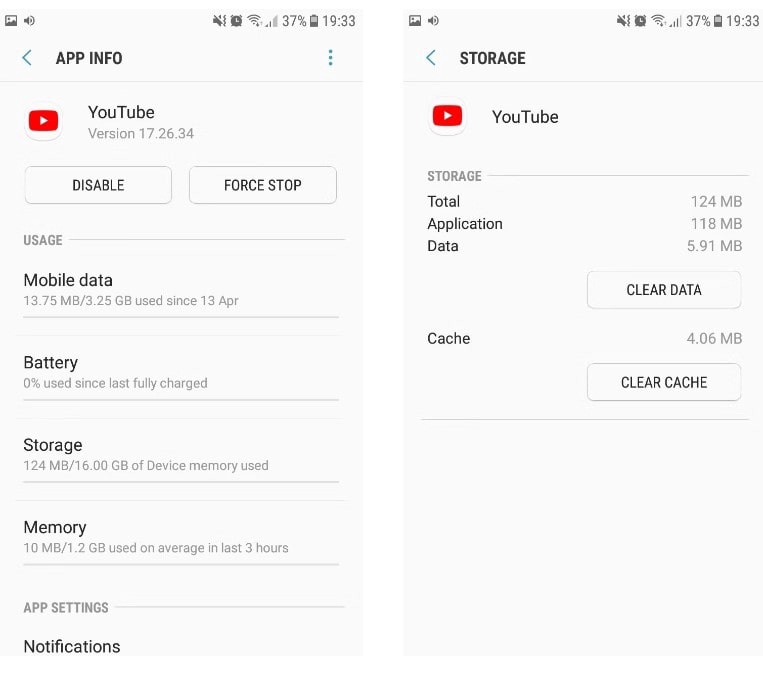Tap the APP INFO title
The image size is (763, 692).
pyautogui.click(x=89, y=58)
